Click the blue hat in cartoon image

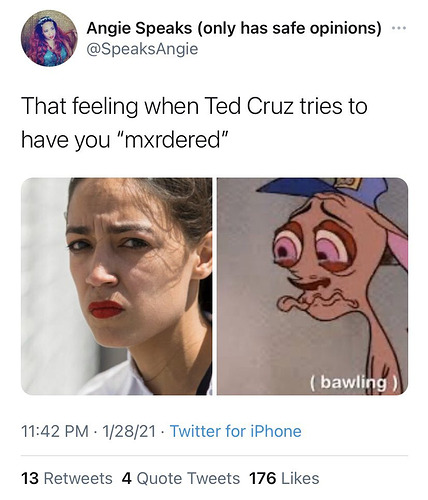[x=328, y=191]
